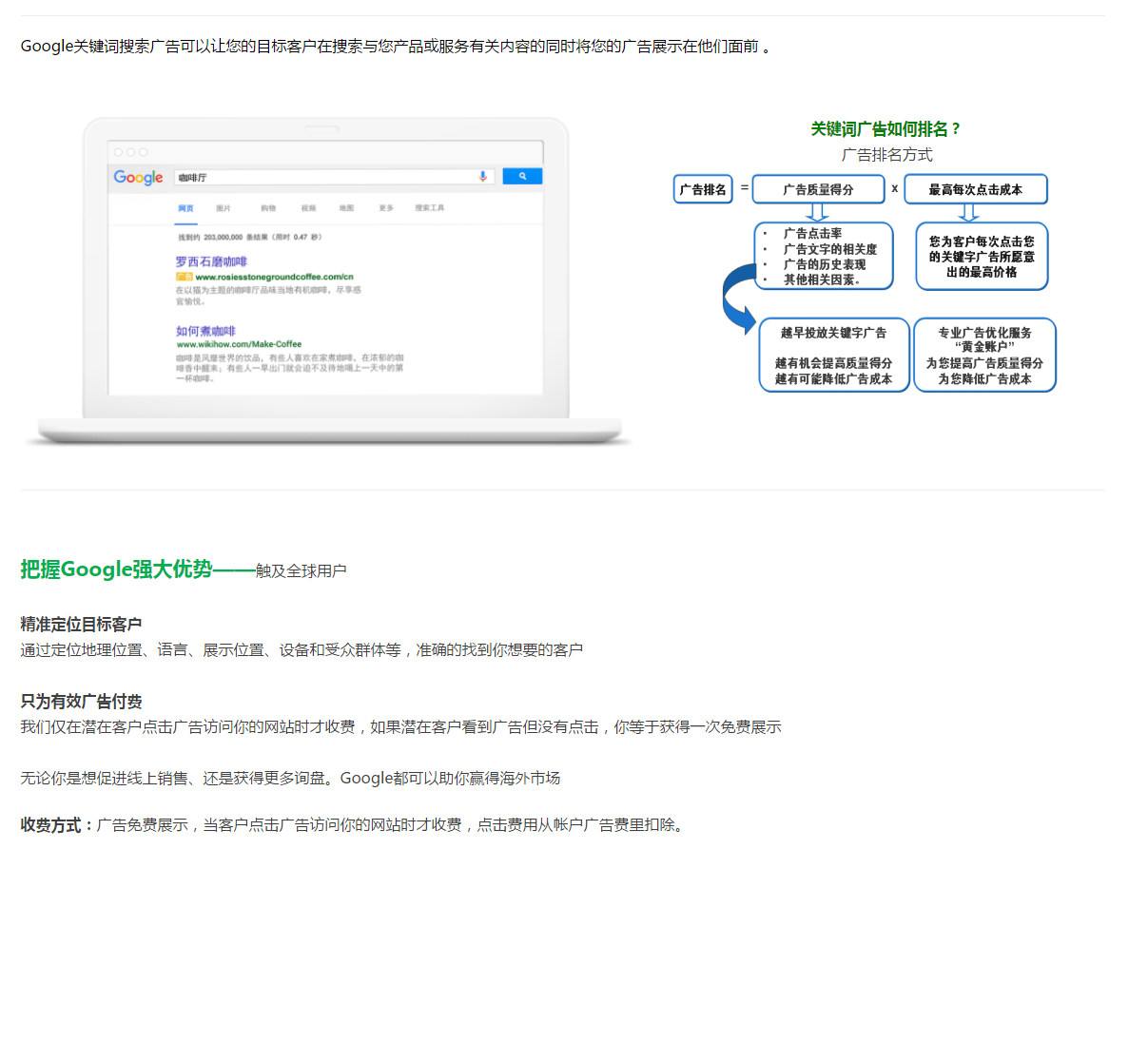Click the microphone voice search icon
This screenshot has height=1042, width=1148.
click(483, 177)
